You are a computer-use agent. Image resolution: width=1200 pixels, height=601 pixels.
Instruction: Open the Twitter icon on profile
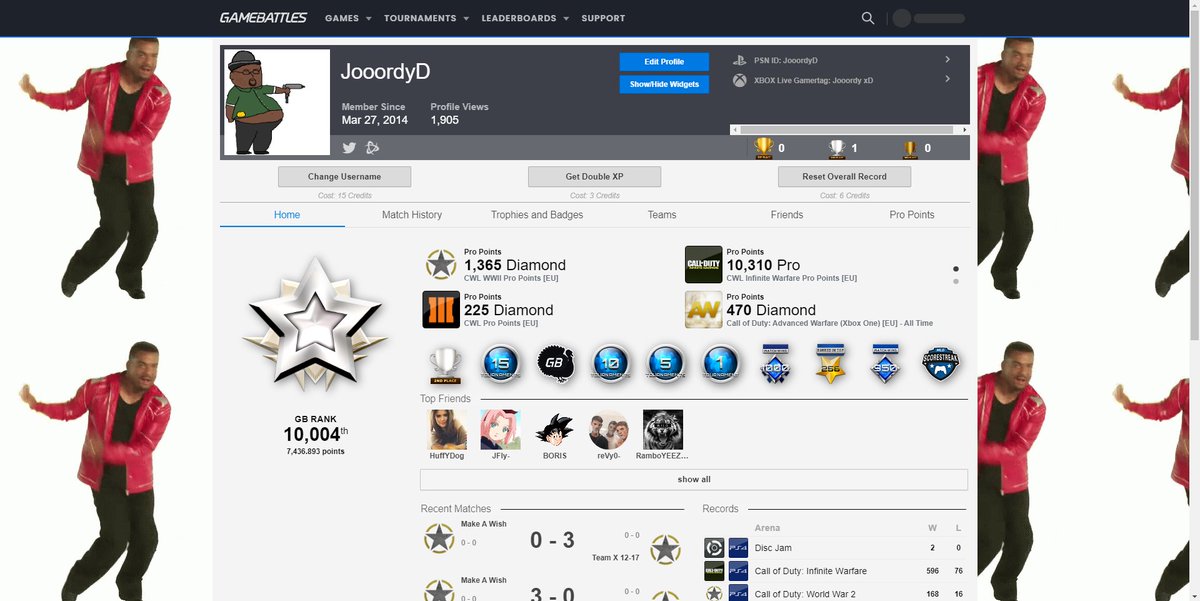pos(349,148)
